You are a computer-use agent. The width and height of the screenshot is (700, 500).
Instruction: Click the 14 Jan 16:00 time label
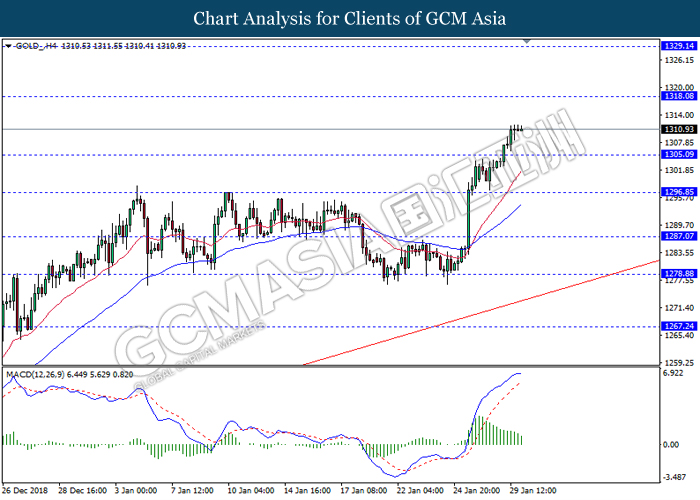tap(307, 491)
